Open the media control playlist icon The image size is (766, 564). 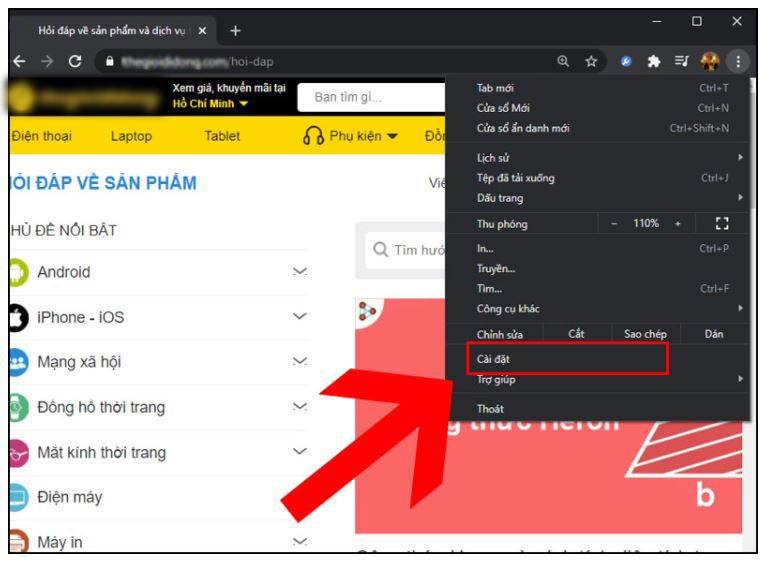tap(681, 62)
